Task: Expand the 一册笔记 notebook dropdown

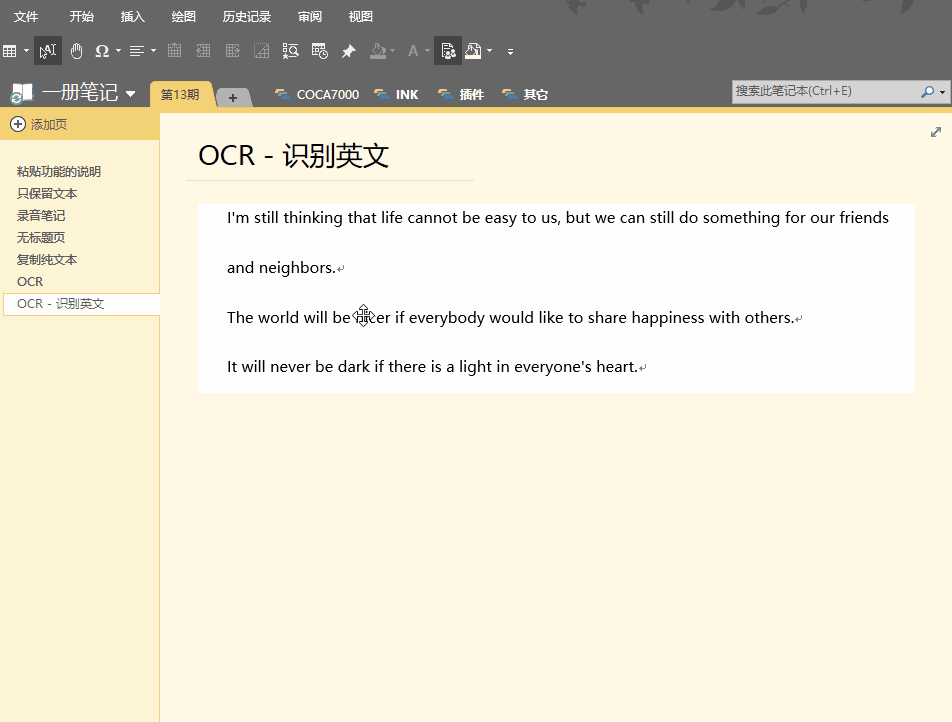Action: click(x=130, y=95)
